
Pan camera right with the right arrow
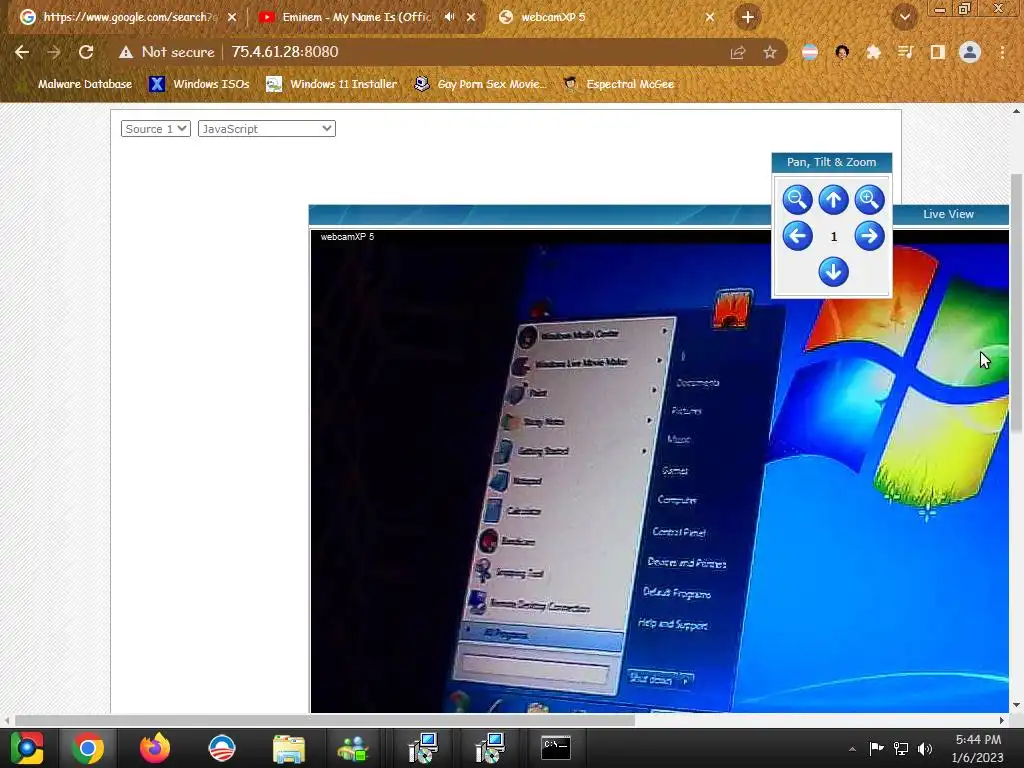pos(869,236)
